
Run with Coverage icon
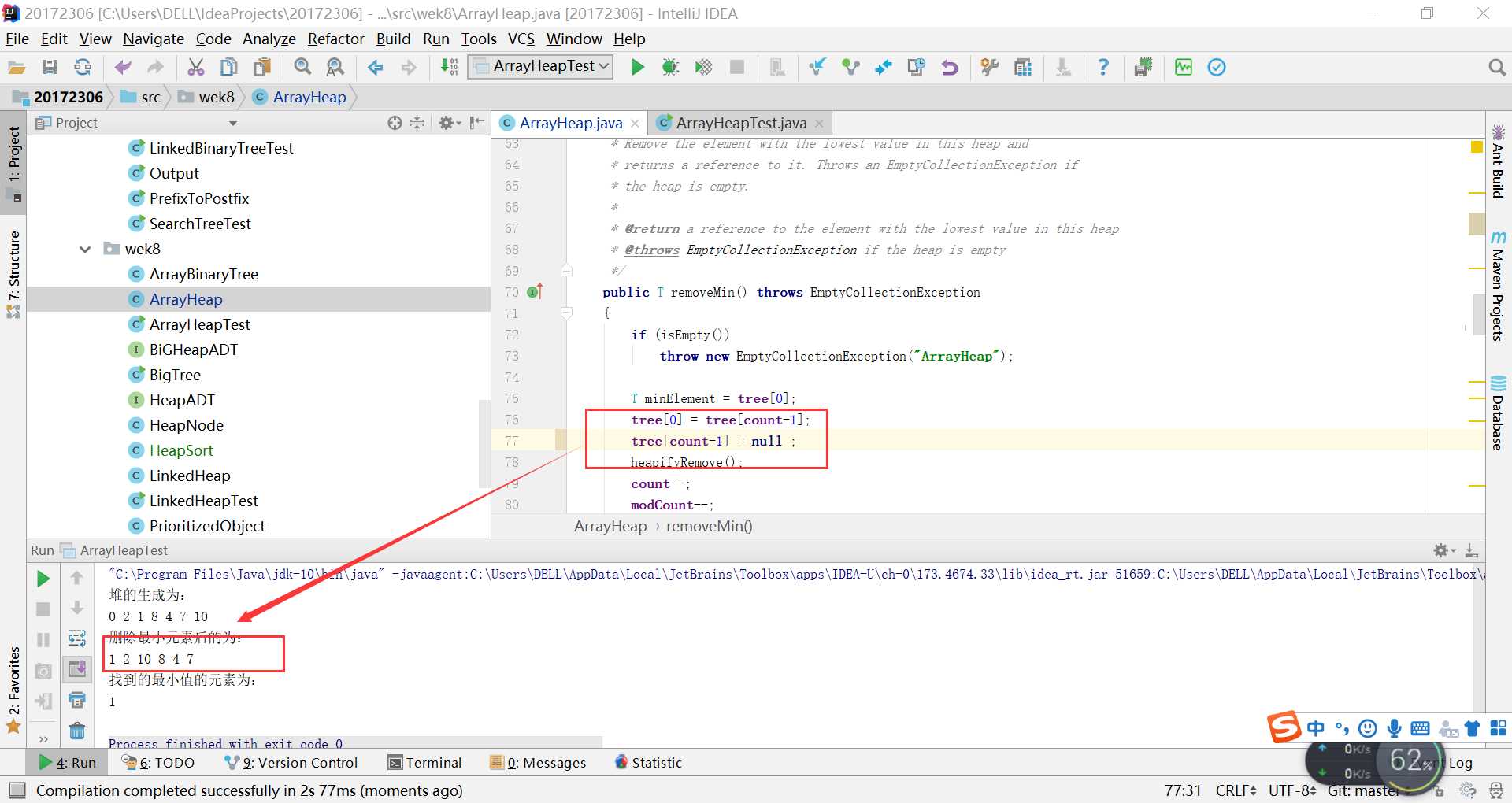coord(703,68)
